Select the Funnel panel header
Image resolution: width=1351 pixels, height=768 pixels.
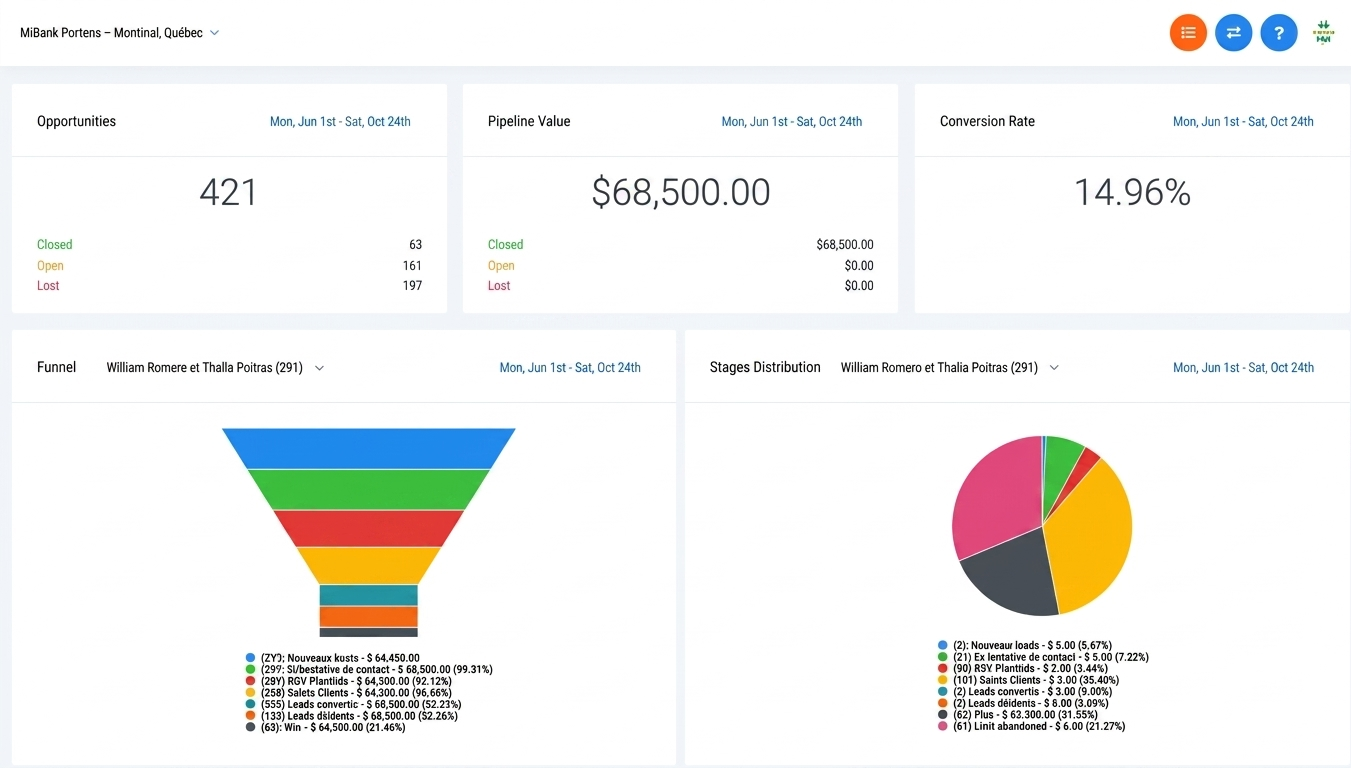[56, 367]
